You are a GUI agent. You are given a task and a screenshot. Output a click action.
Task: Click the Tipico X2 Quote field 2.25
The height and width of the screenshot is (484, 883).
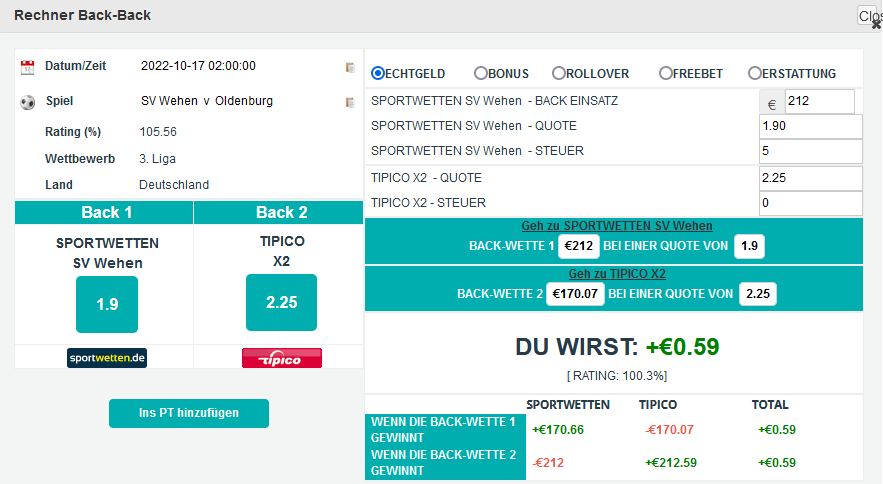pyautogui.click(x=810, y=178)
